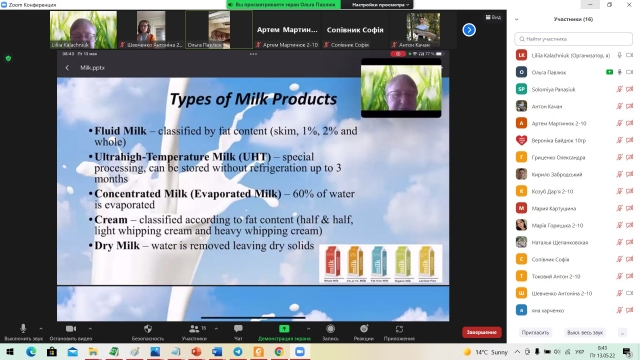Click Выкл. весь звук mute-all button
This screenshot has width=640, height=360.
(584, 333)
